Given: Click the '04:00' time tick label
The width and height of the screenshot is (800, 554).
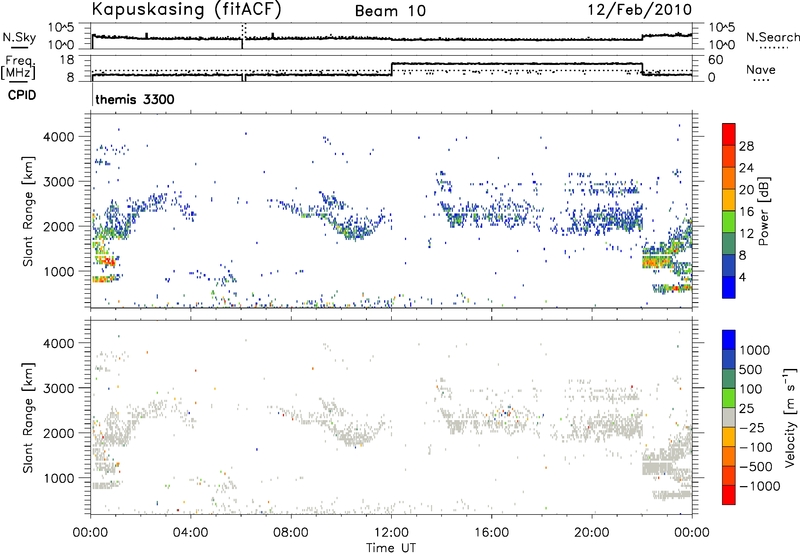Looking at the screenshot, I should coord(191,533).
